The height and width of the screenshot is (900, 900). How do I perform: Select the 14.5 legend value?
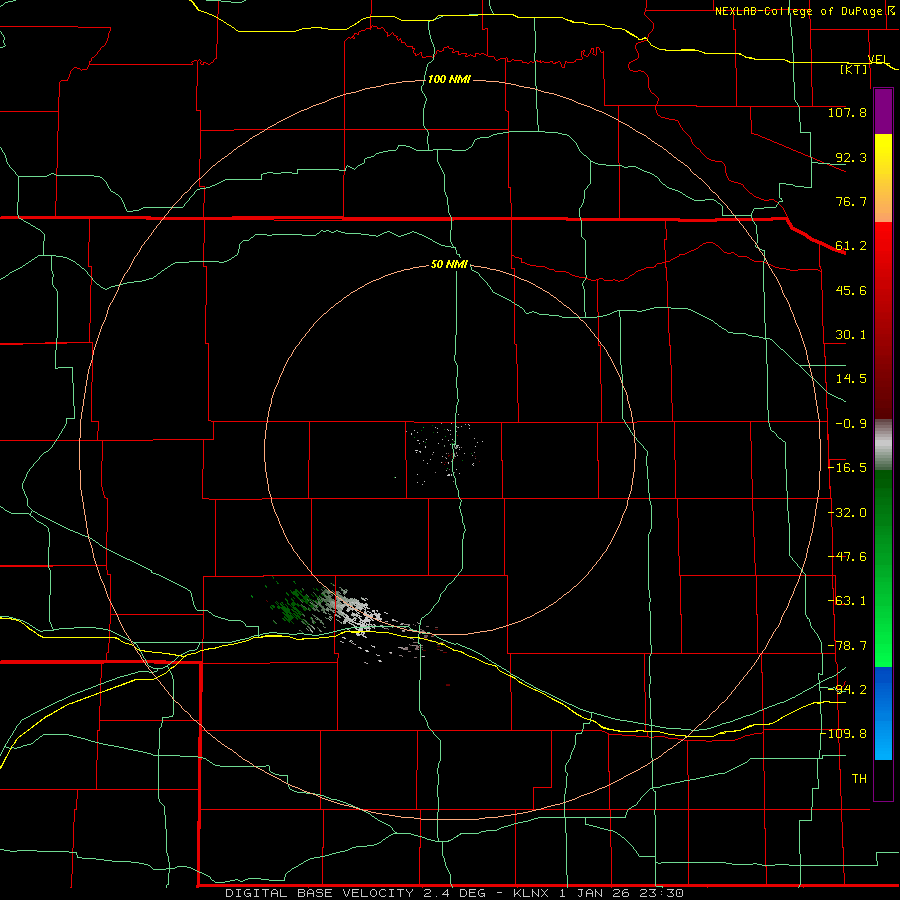tap(851, 379)
